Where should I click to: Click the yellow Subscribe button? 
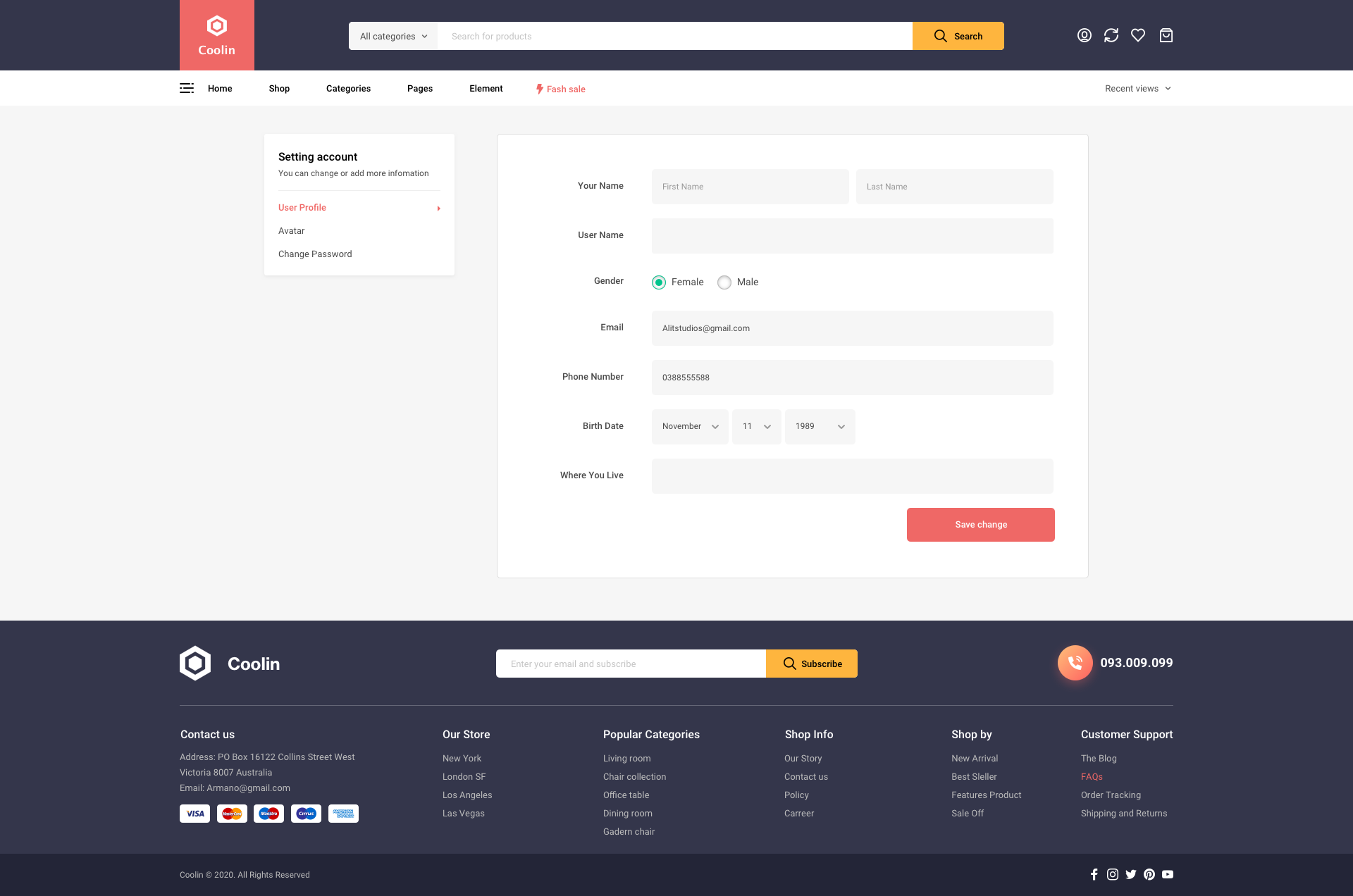click(x=812, y=664)
